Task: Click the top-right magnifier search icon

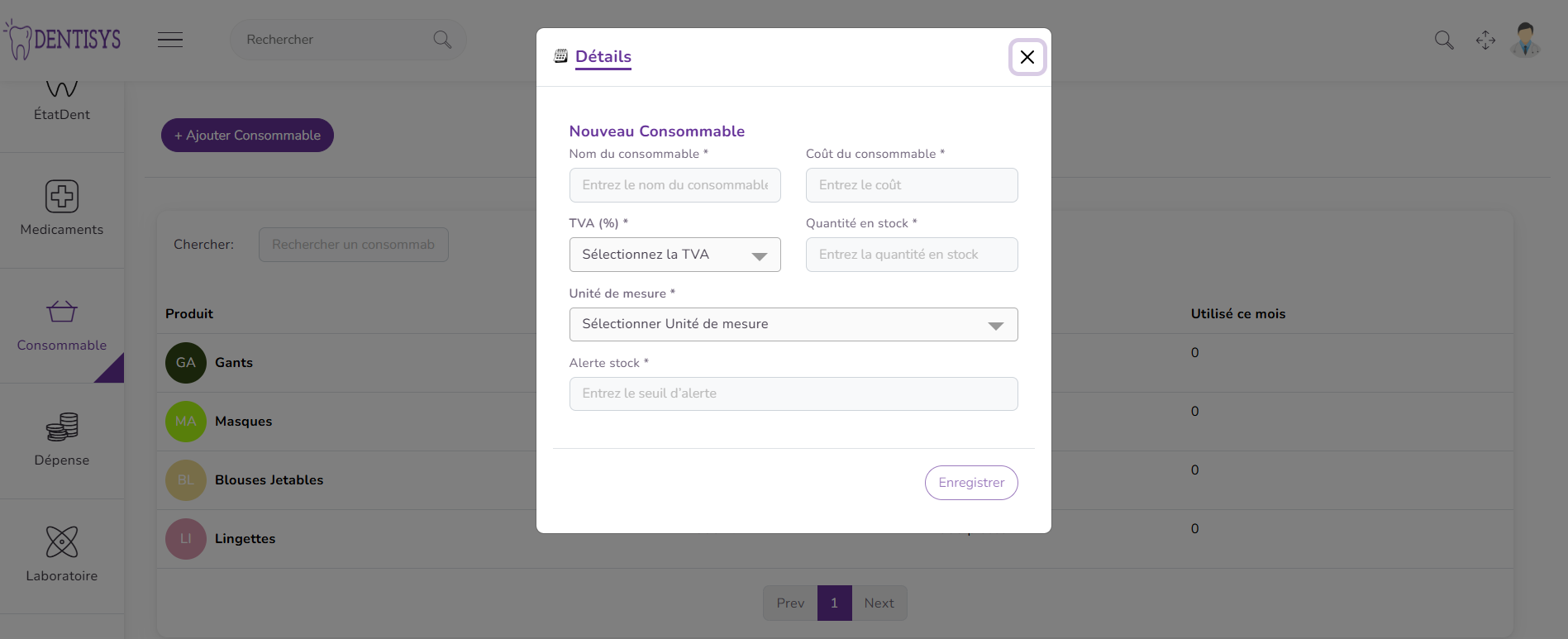Action: coord(1444,40)
